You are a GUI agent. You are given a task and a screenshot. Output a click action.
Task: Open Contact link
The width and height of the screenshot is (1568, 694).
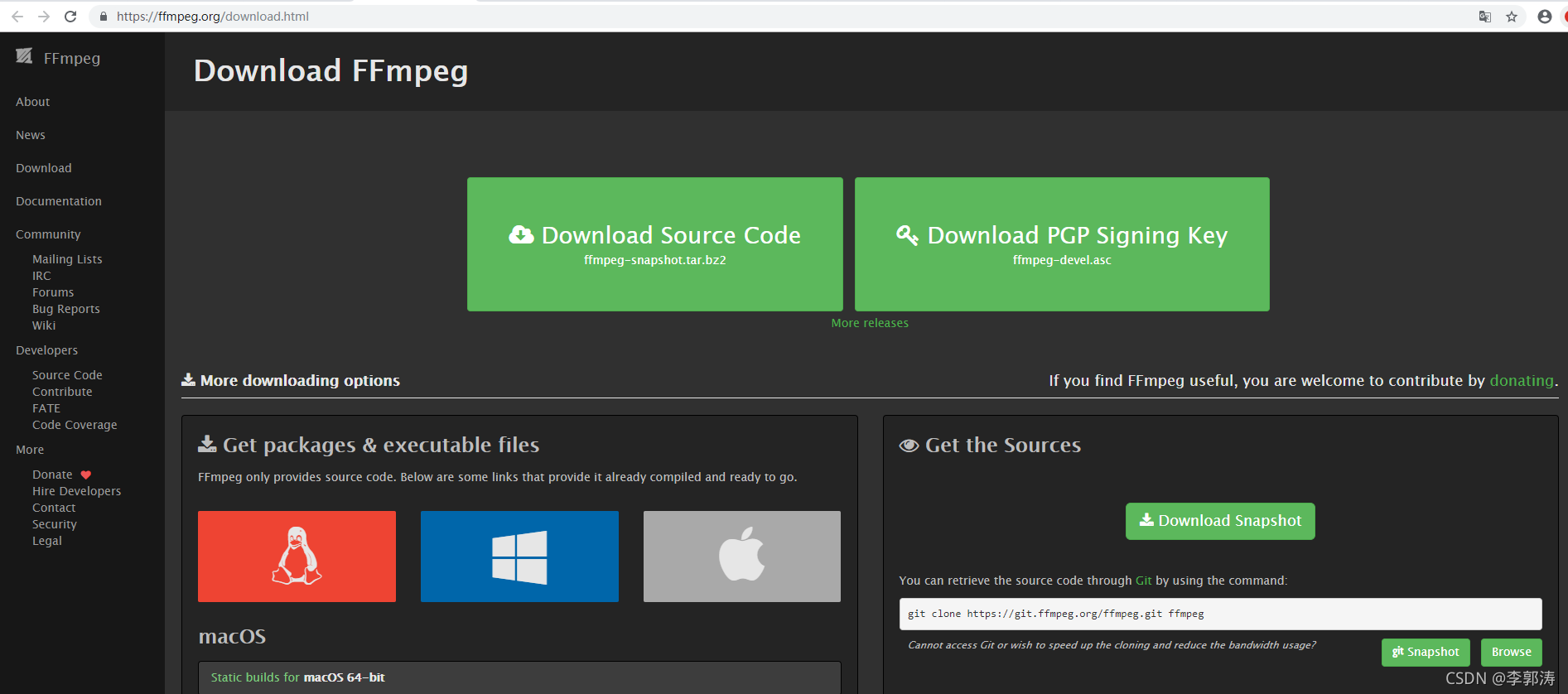(x=54, y=508)
